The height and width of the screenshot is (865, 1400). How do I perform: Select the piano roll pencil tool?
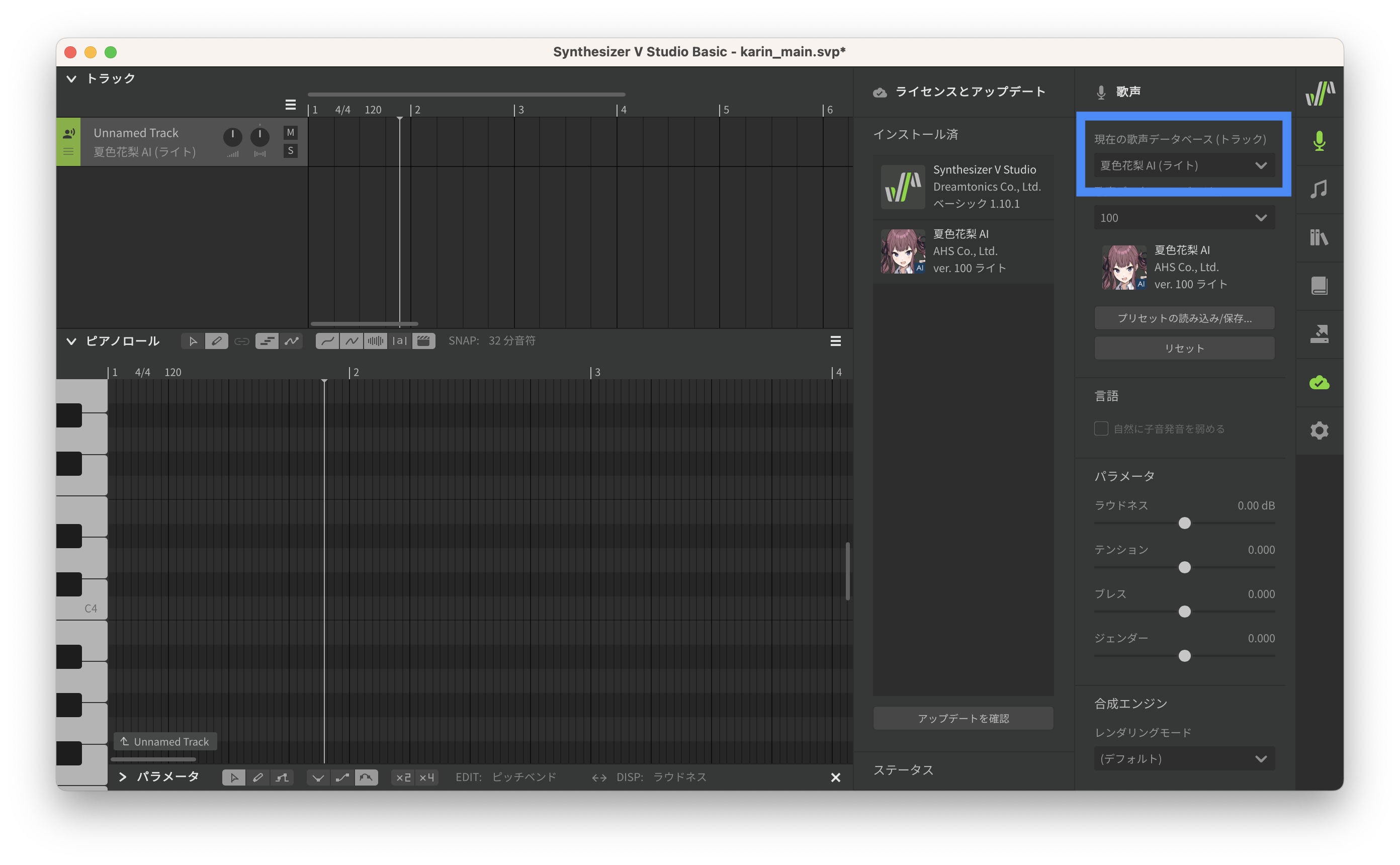[217, 341]
